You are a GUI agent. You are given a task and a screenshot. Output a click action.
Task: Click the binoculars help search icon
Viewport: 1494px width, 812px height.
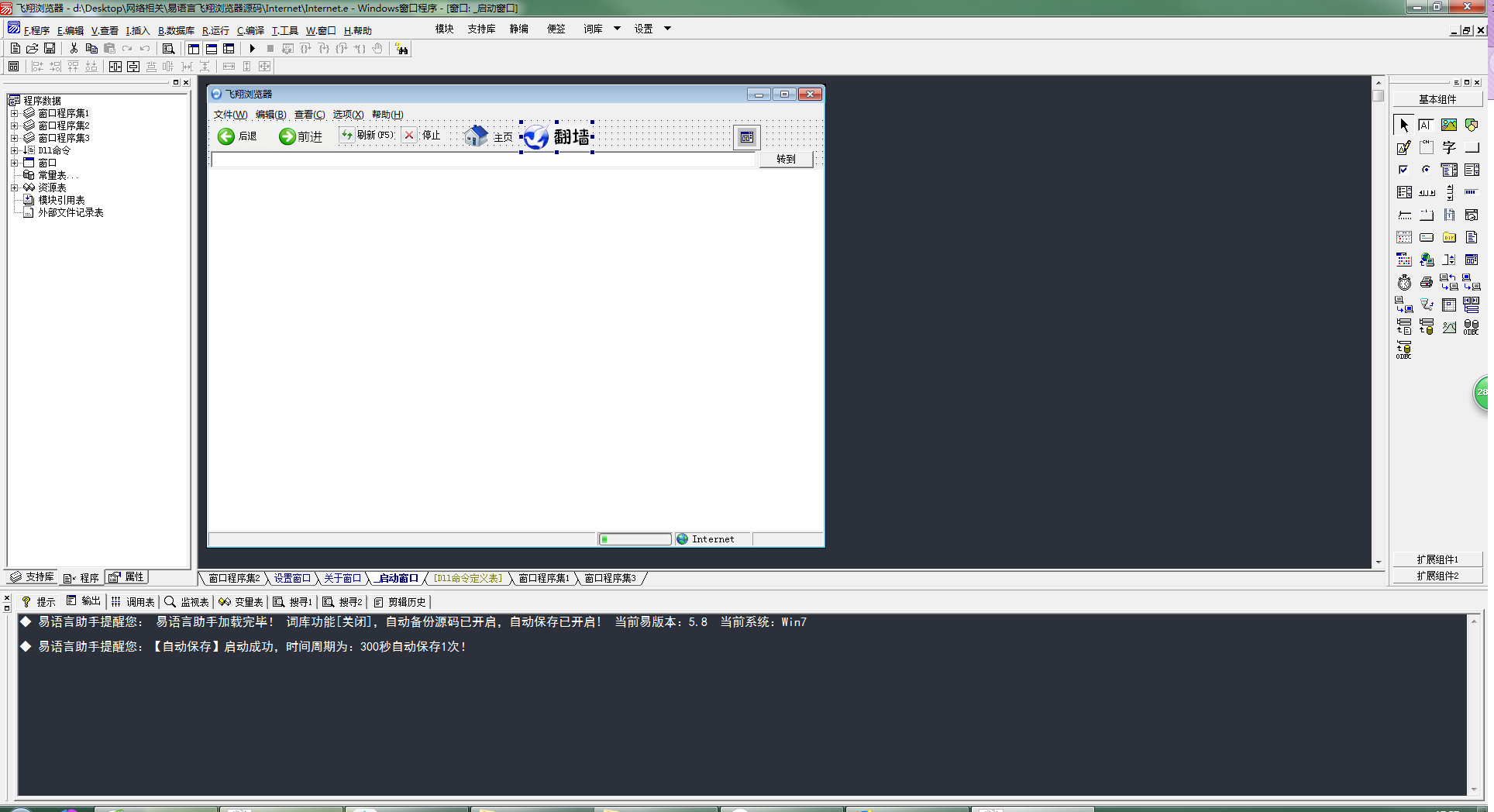click(x=401, y=49)
